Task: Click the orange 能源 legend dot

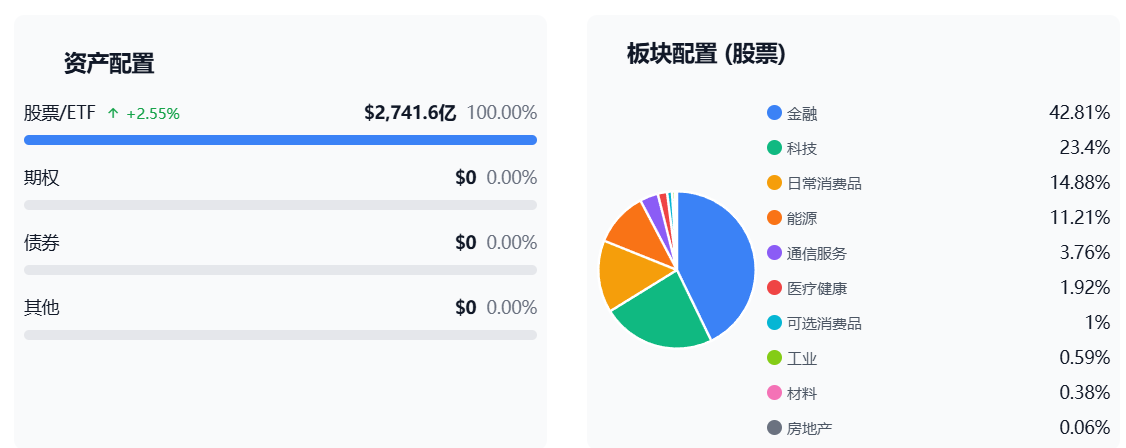Action: (x=774, y=218)
